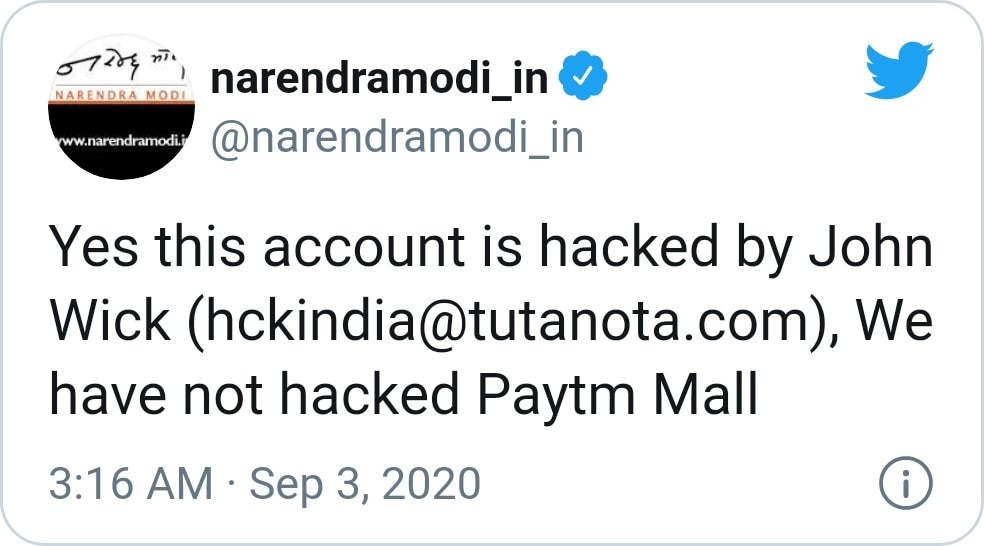The width and height of the screenshot is (984, 546).
Task: Click the 3:16 AM timestamp
Action: 131,485
